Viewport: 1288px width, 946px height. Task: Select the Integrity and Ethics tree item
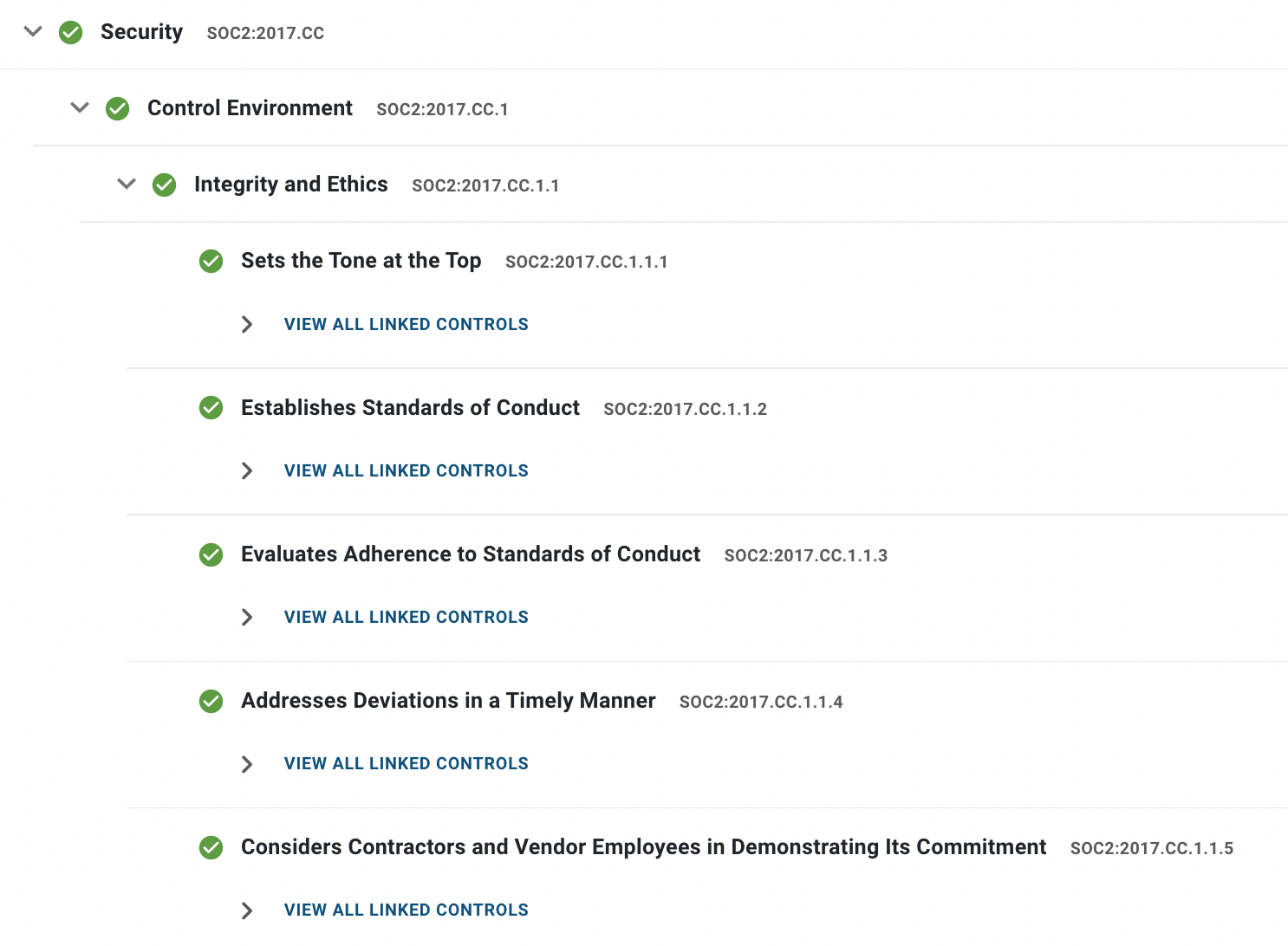[x=291, y=185]
